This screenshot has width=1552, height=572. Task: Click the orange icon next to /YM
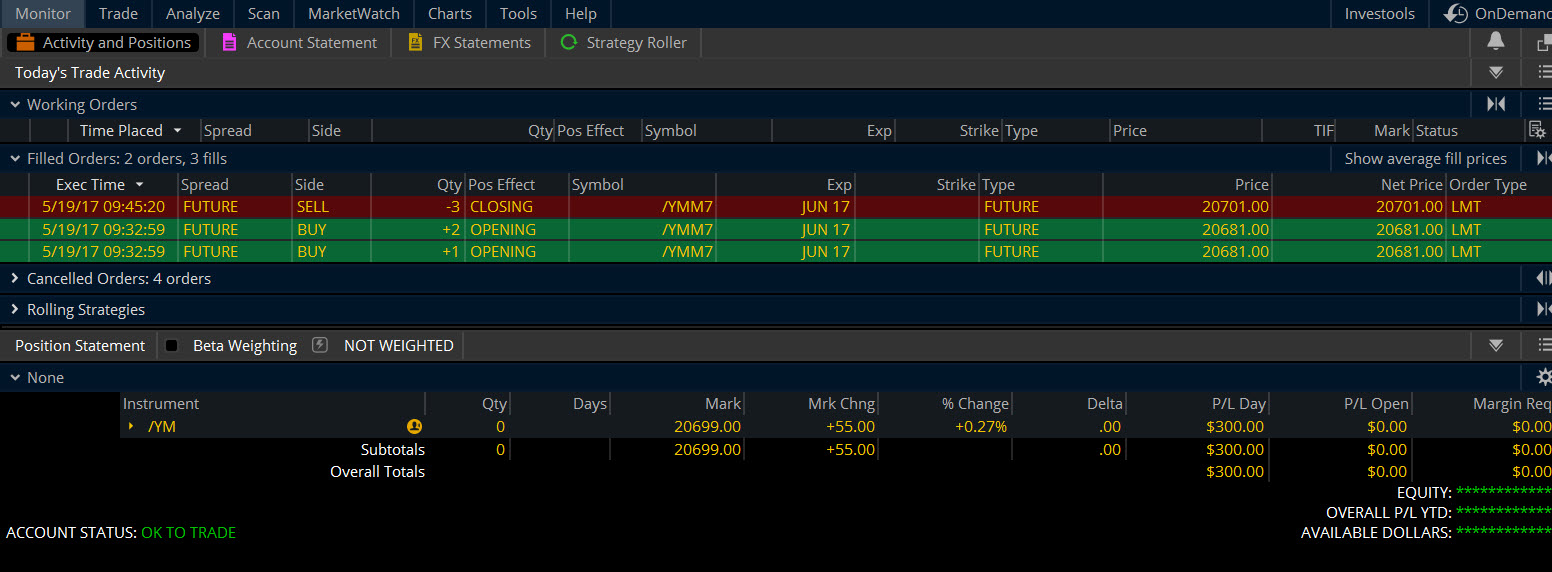[414, 426]
